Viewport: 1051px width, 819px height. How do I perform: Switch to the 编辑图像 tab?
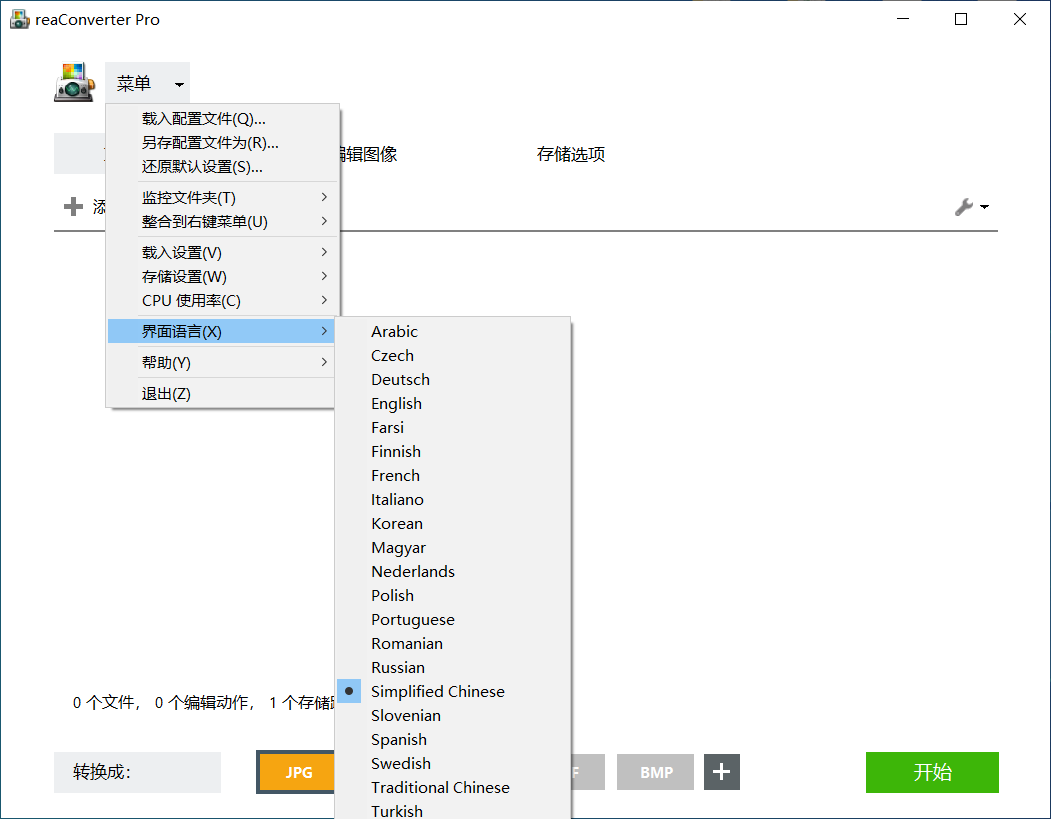(369, 154)
